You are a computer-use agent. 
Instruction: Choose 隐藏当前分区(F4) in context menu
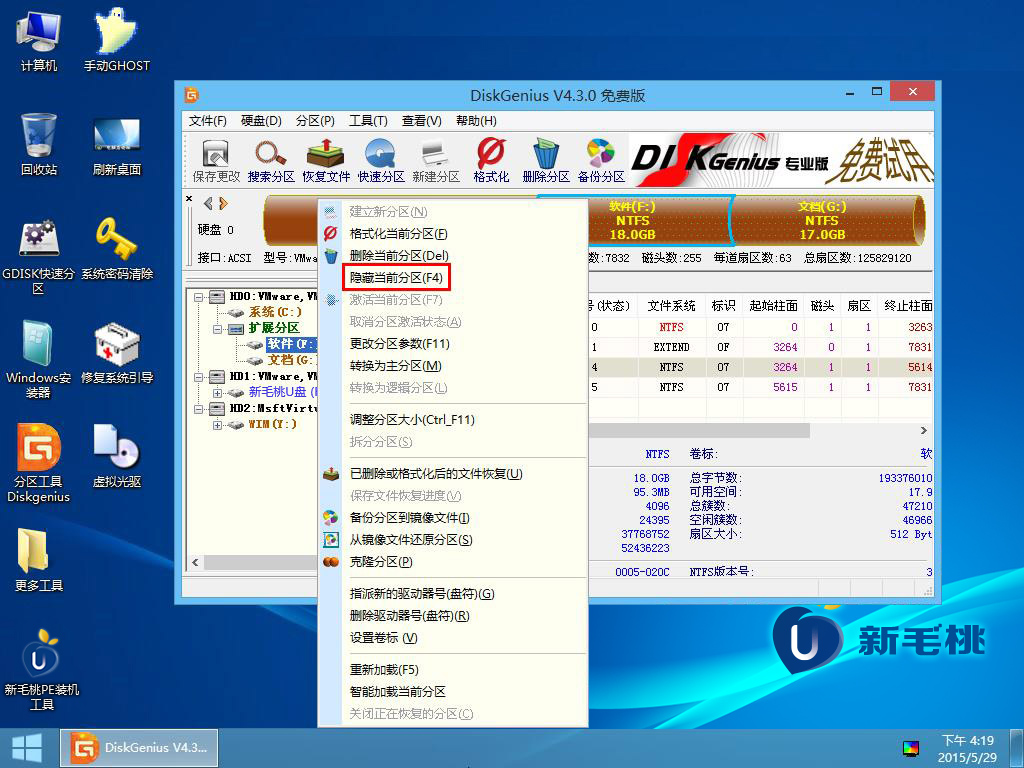click(396, 278)
